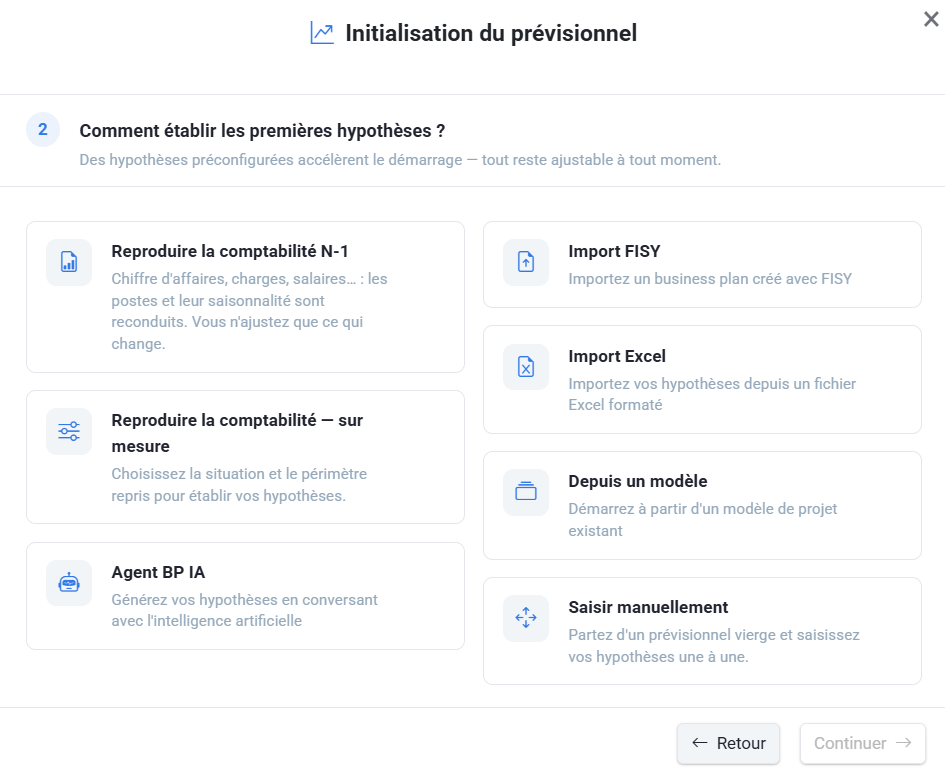Click the stacked template icon for Depuis un modèle
Screen dimensions: 945x775
point(526,492)
